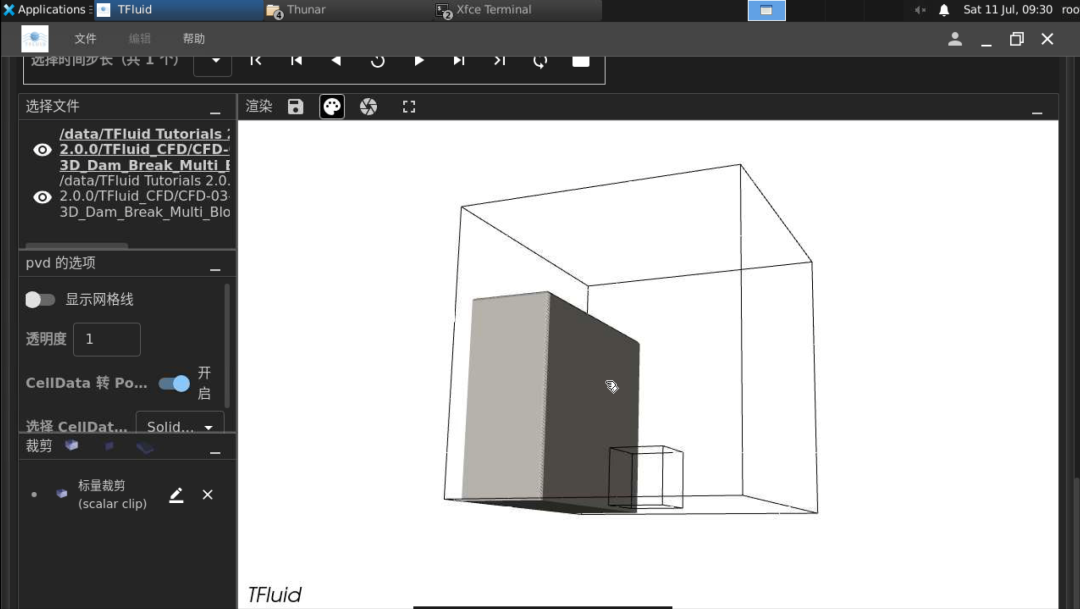The width and height of the screenshot is (1080, 609).
Task: Take a screenshot with the camera shutter icon
Action: [368, 107]
